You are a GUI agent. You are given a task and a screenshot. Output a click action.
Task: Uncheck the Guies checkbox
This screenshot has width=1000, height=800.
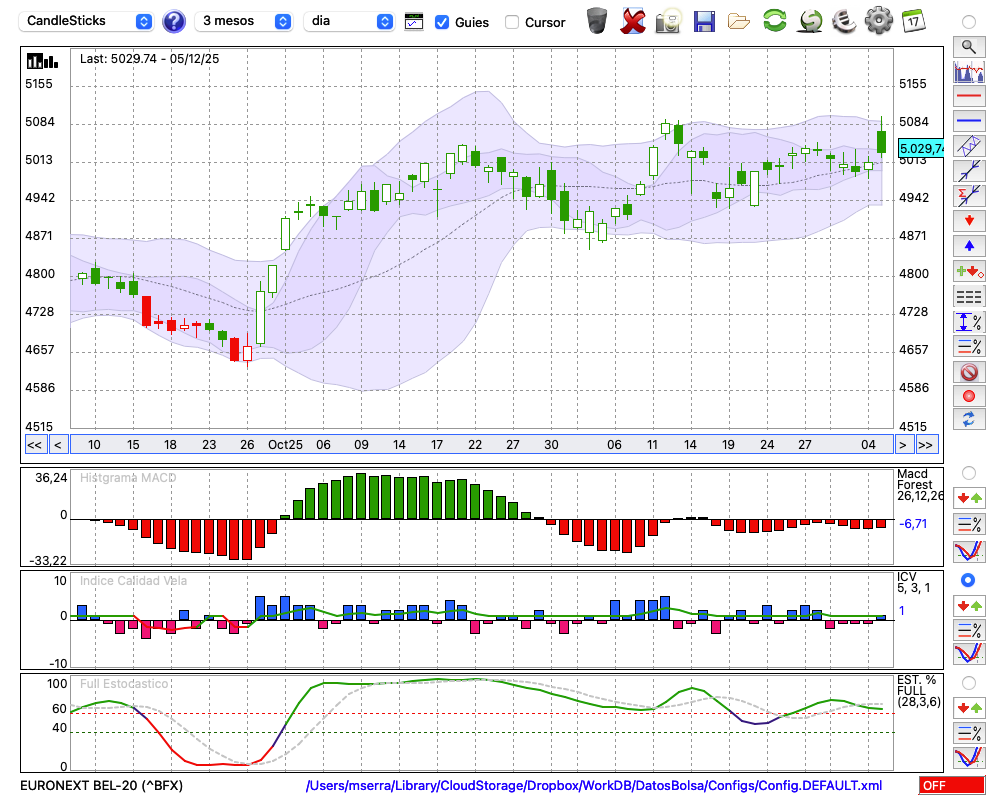(x=442, y=22)
